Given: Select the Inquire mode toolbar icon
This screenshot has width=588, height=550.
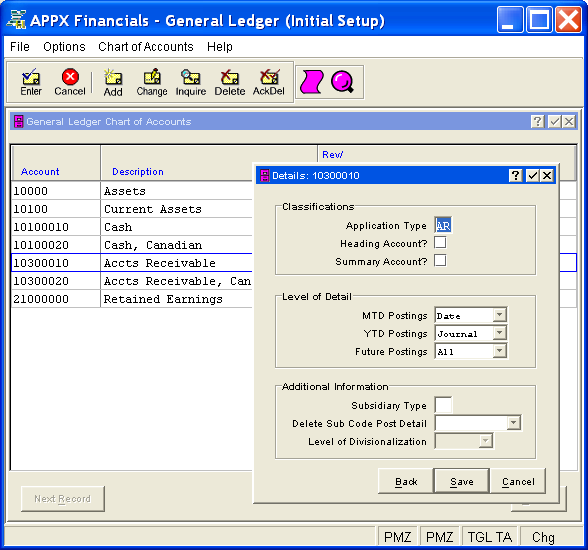Looking at the screenshot, I should pos(191,82).
